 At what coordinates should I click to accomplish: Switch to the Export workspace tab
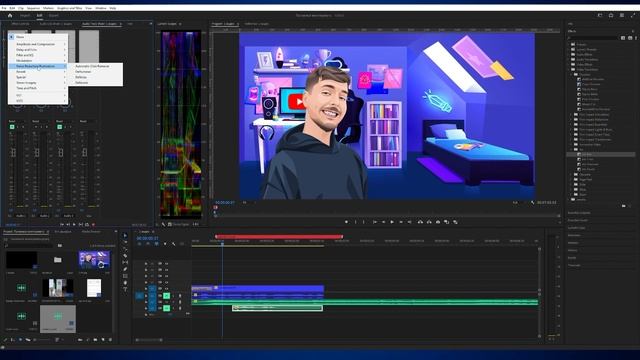click(53, 16)
